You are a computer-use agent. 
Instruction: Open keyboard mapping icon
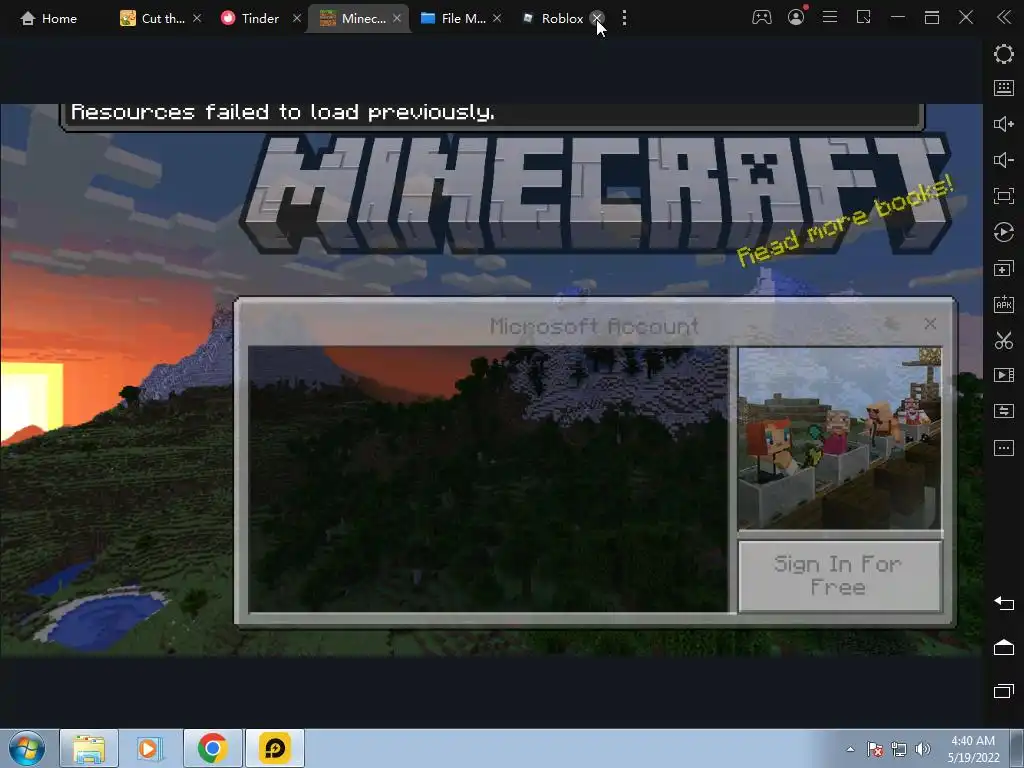pos(1004,88)
